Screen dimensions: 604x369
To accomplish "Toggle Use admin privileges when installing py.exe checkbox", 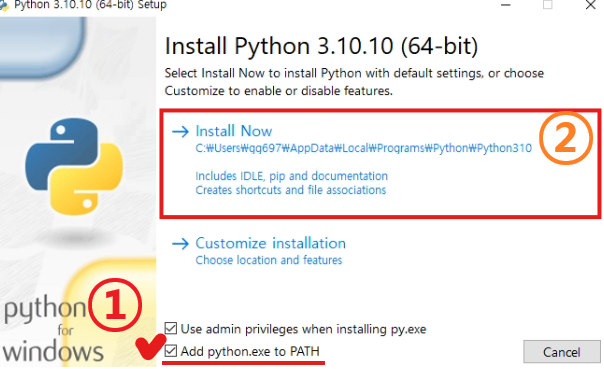I will [171, 329].
